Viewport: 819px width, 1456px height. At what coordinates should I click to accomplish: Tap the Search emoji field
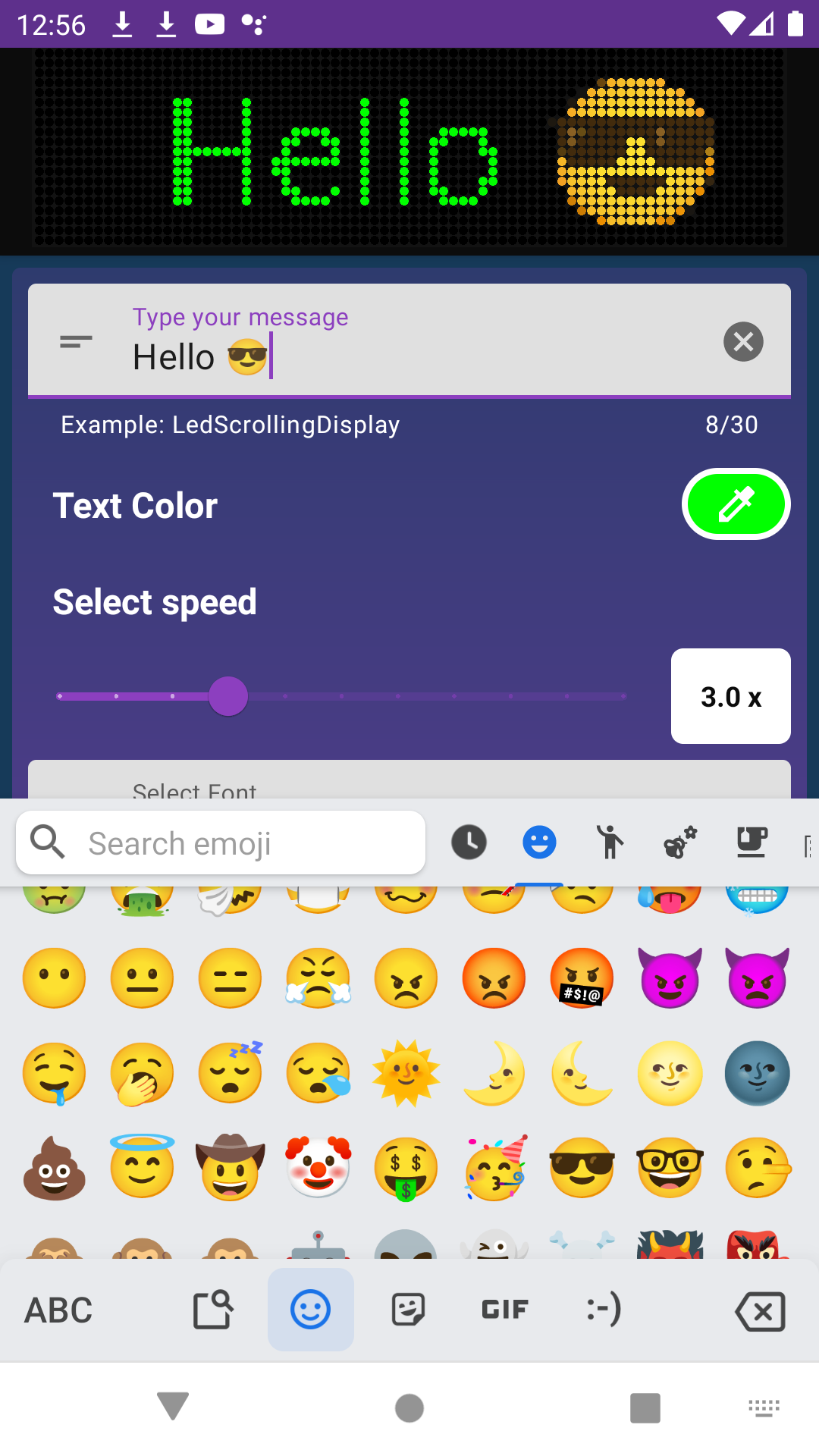[221, 843]
